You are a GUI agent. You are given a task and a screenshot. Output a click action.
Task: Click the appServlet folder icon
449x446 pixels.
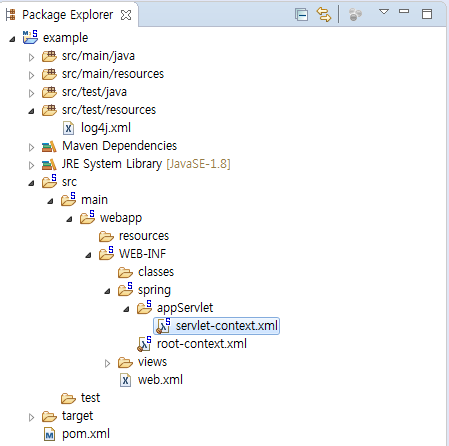click(x=144, y=307)
